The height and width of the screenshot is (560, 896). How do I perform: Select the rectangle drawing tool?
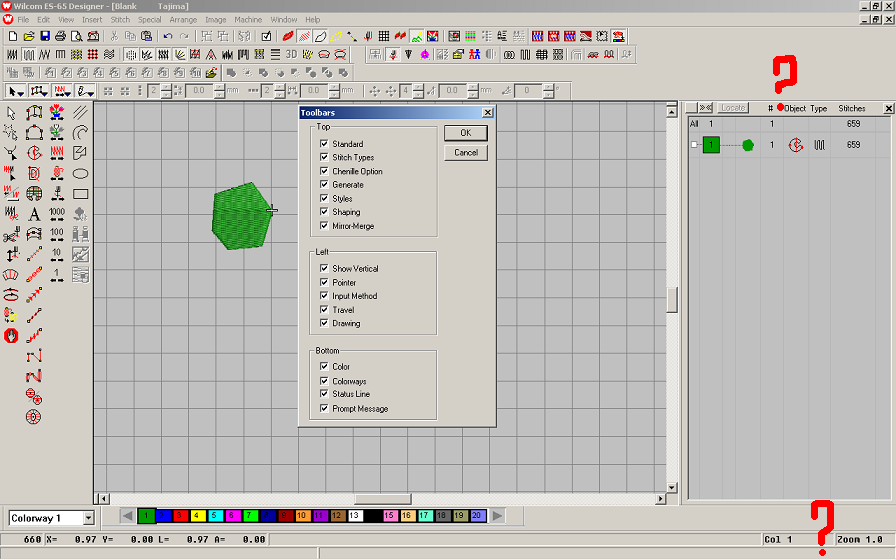pos(80,194)
